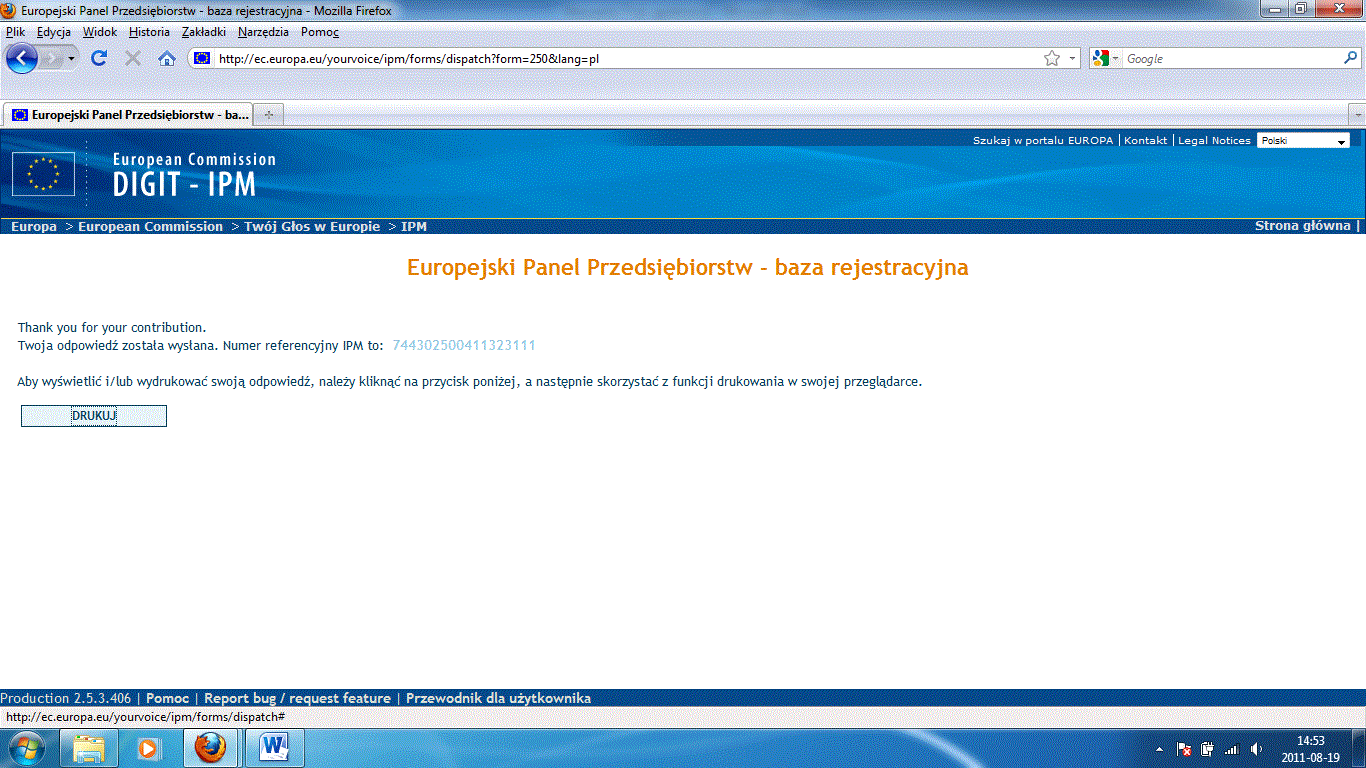Open the Widok menu
Image resolution: width=1366 pixels, height=768 pixels.
point(100,32)
